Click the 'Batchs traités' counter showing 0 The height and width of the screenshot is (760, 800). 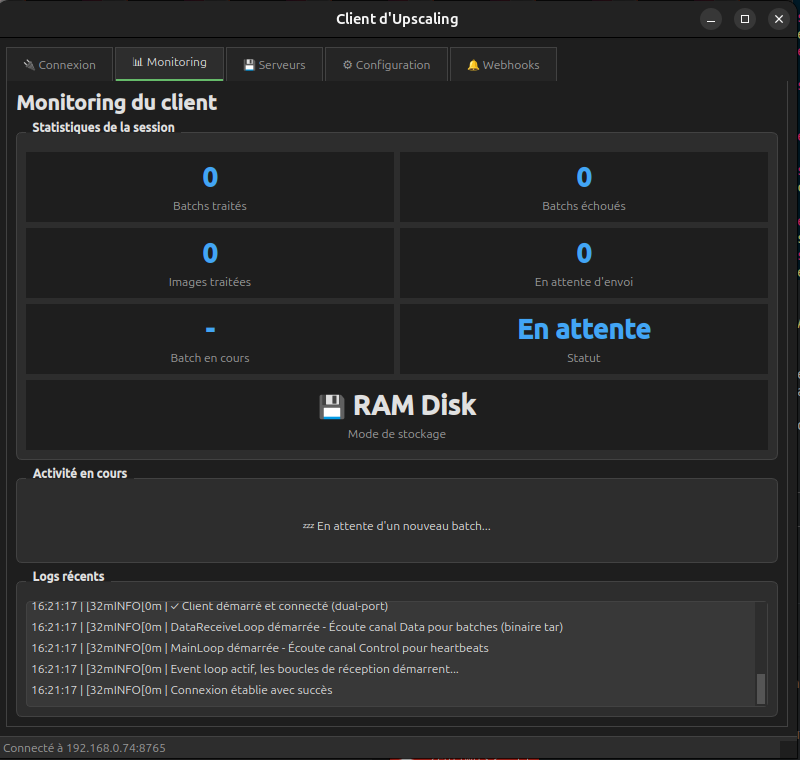[209, 187]
